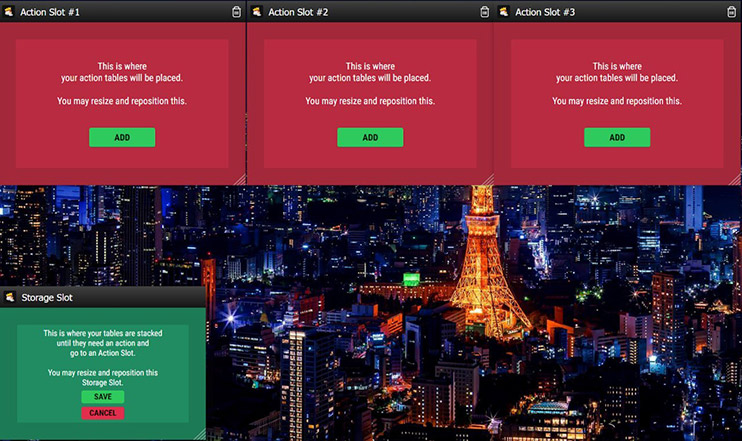Click the Action Slot #3 window title
This screenshot has width=742, height=441.
click(x=545, y=12)
